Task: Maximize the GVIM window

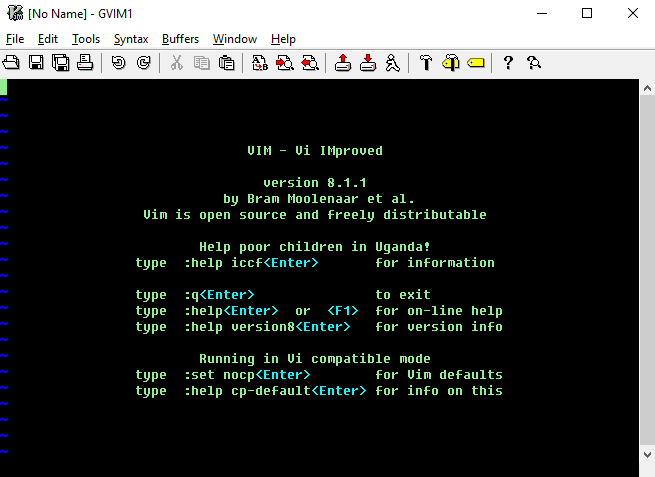Action: pyautogui.click(x=587, y=13)
